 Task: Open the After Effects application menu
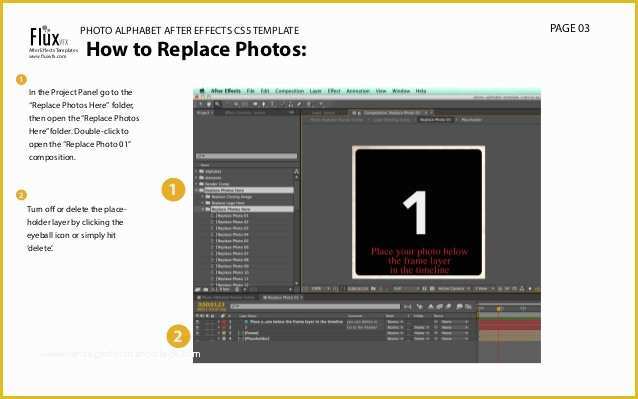point(226,91)
